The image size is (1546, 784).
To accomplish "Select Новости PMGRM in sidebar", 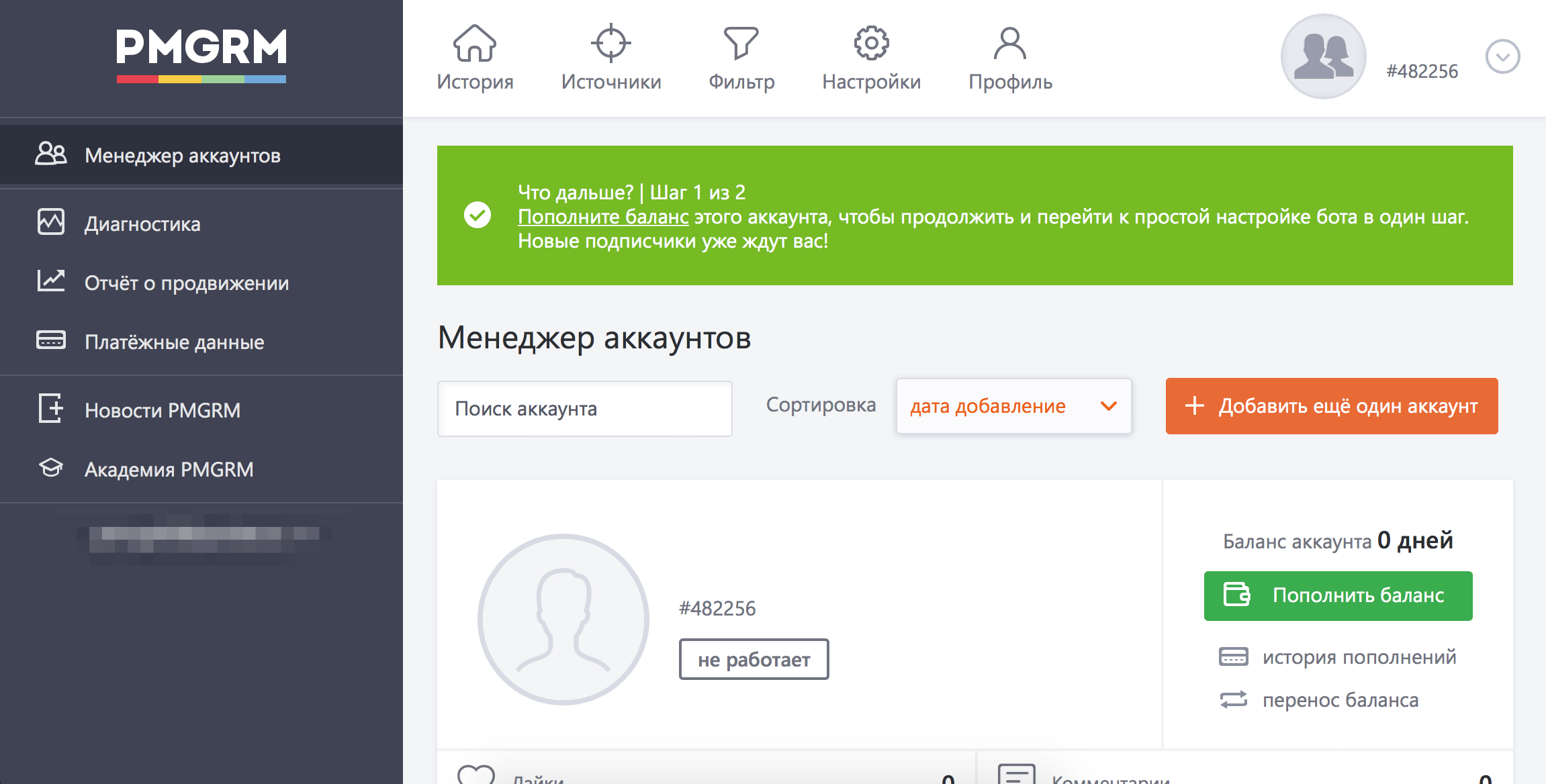I will tap(162, 410).
